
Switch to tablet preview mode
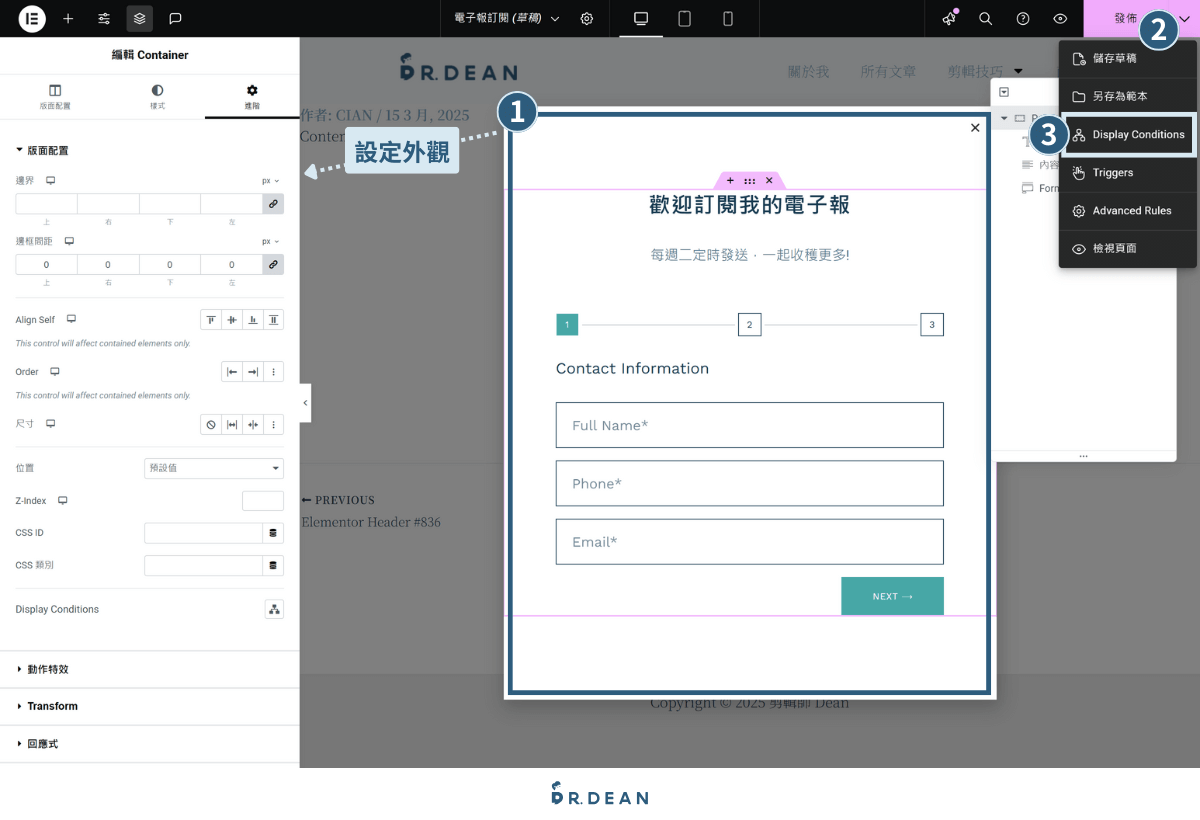[x=687, y=18]
